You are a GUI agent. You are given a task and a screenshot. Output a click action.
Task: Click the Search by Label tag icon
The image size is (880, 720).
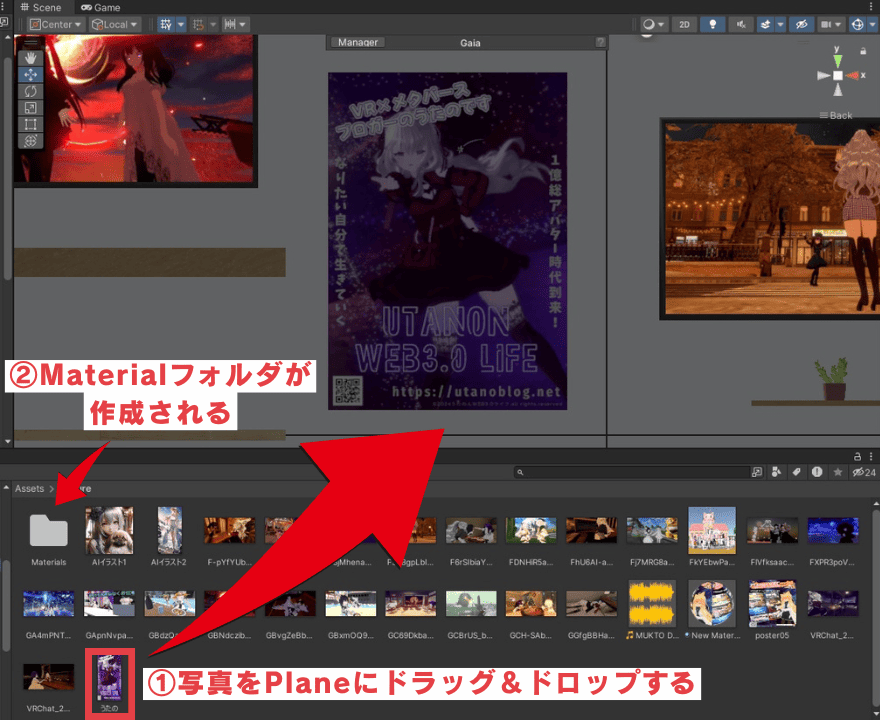[x=796, y=471]
